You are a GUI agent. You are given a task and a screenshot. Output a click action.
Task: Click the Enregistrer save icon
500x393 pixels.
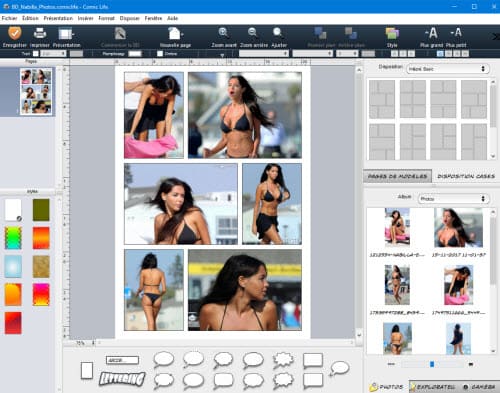(x=15, y=33)
